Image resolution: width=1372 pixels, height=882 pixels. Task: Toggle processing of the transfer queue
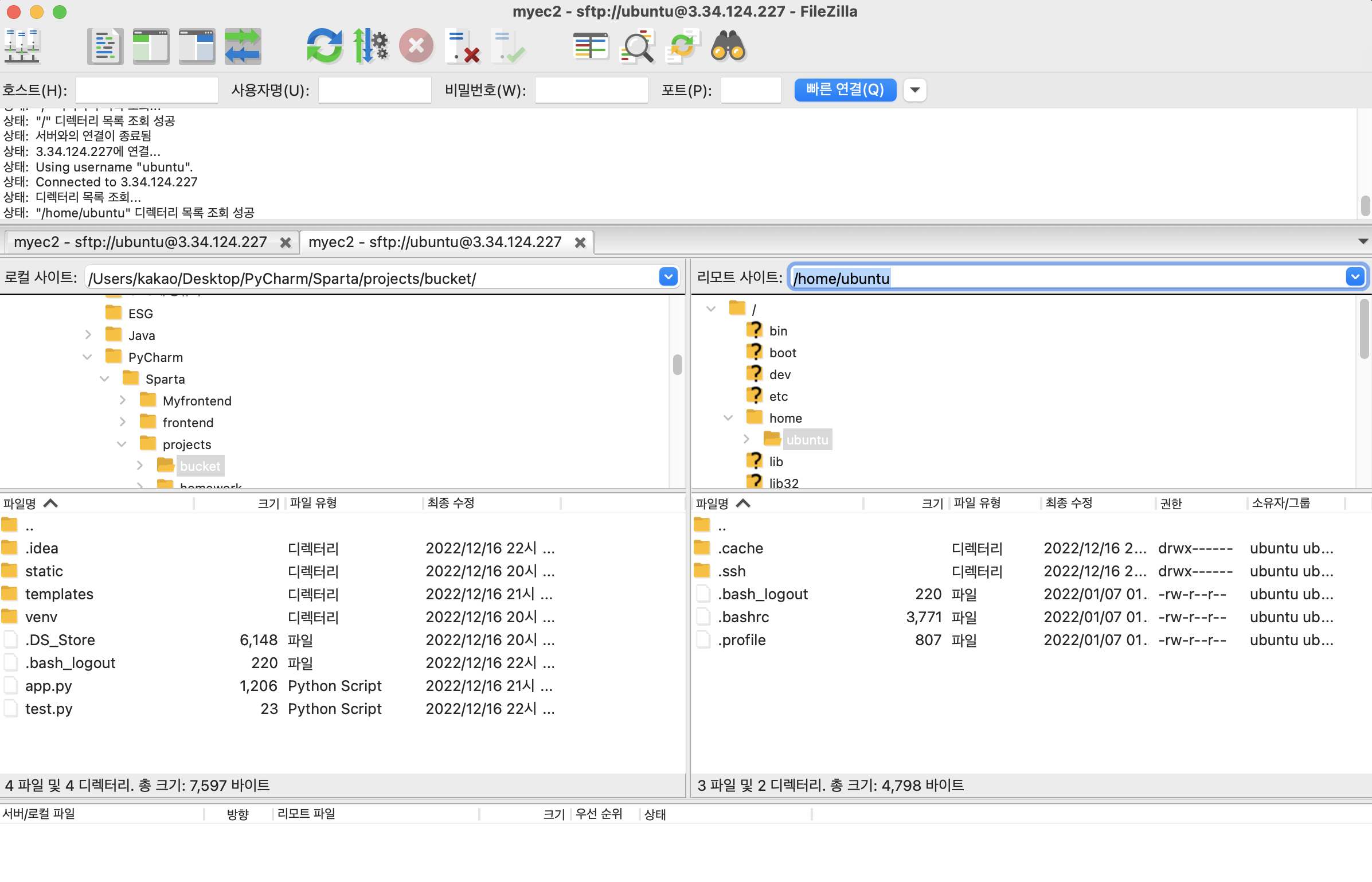coord(370,46)
